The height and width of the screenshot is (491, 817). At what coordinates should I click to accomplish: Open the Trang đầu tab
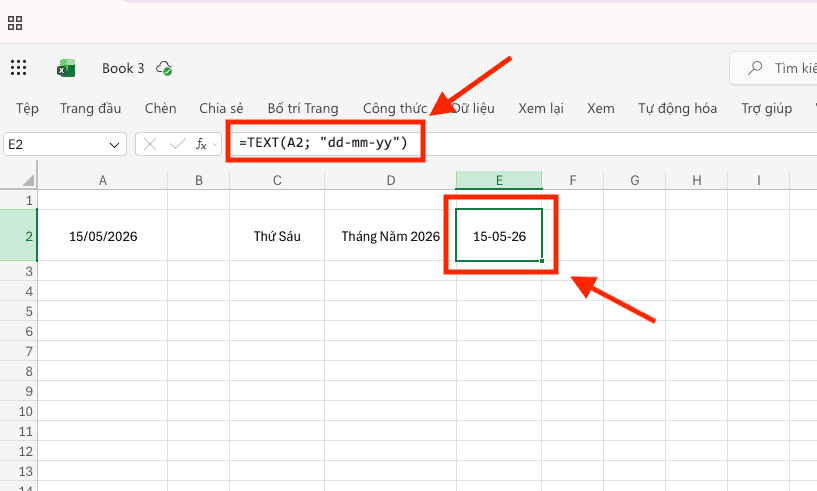point(90,108)
